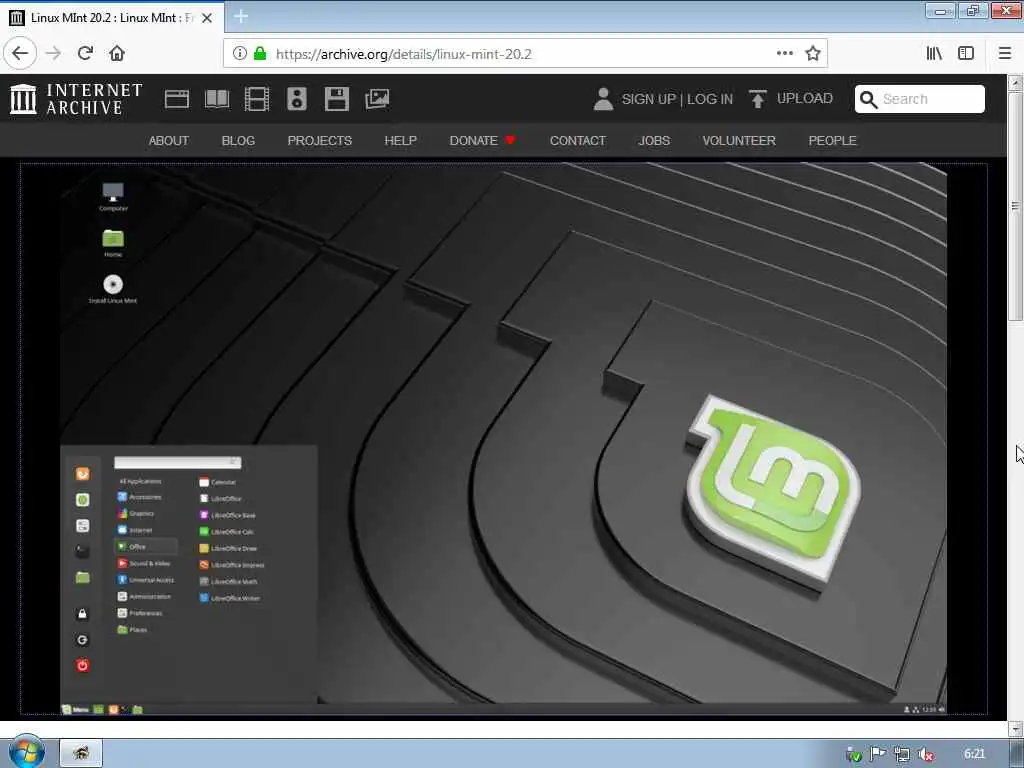Click the taskbar clock showing 6:21
Image resolution: width=1024 pixels, height=768 pixels.
pos(974,754)
